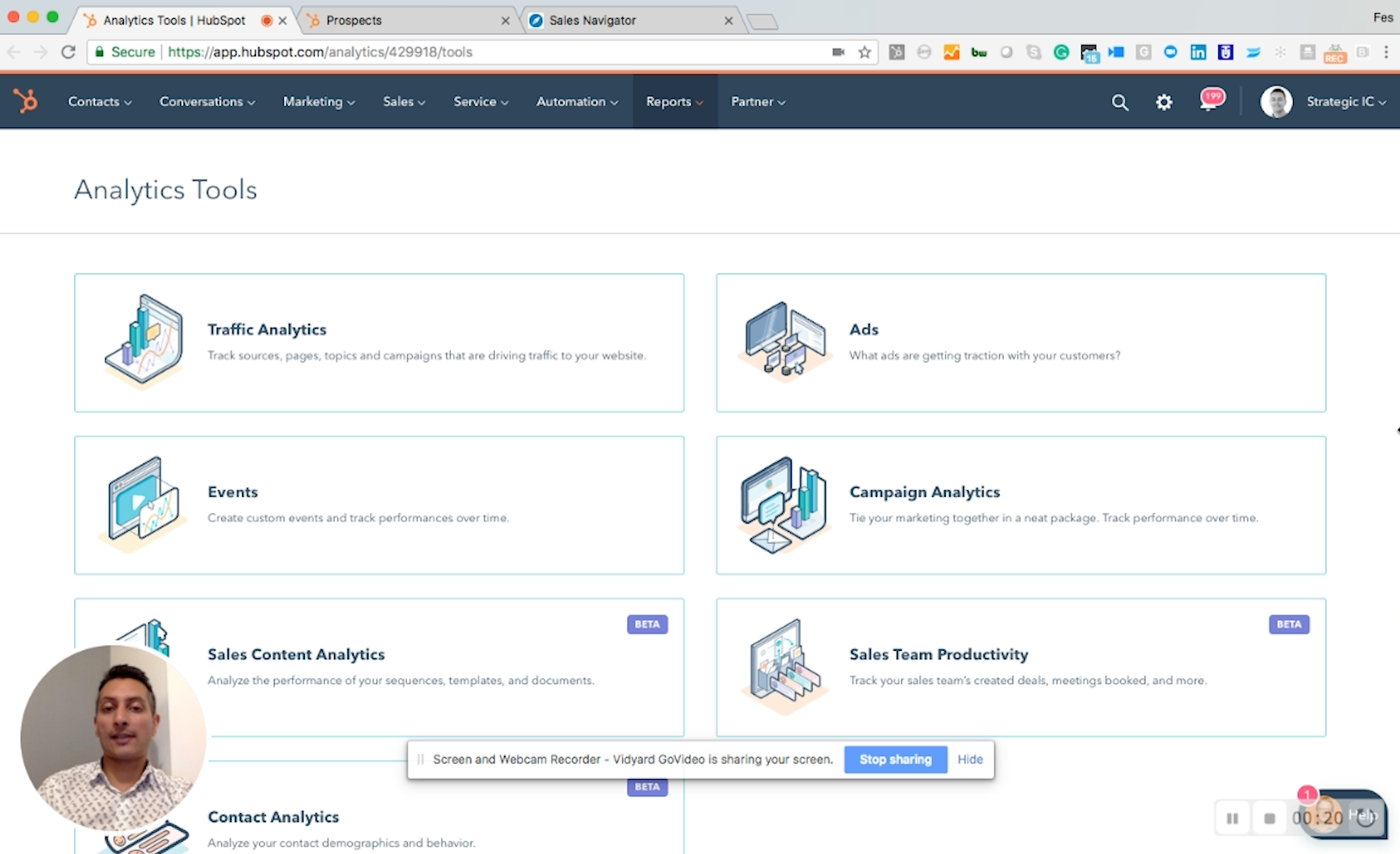Expand the Service dropdown menu
Screen dimensions: 1400x854
[x=481, y=102]
